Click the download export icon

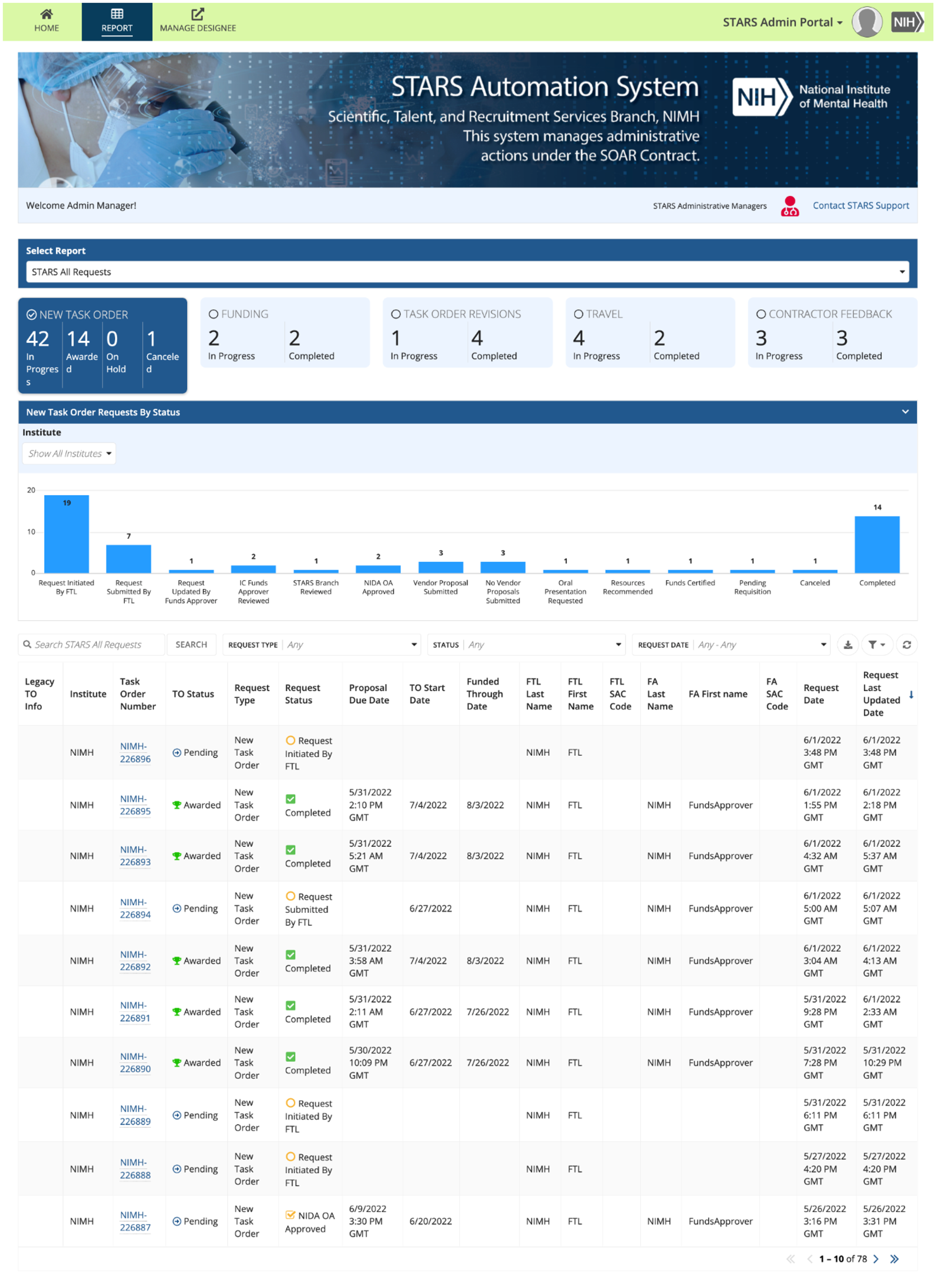click(x=847, y=645)
